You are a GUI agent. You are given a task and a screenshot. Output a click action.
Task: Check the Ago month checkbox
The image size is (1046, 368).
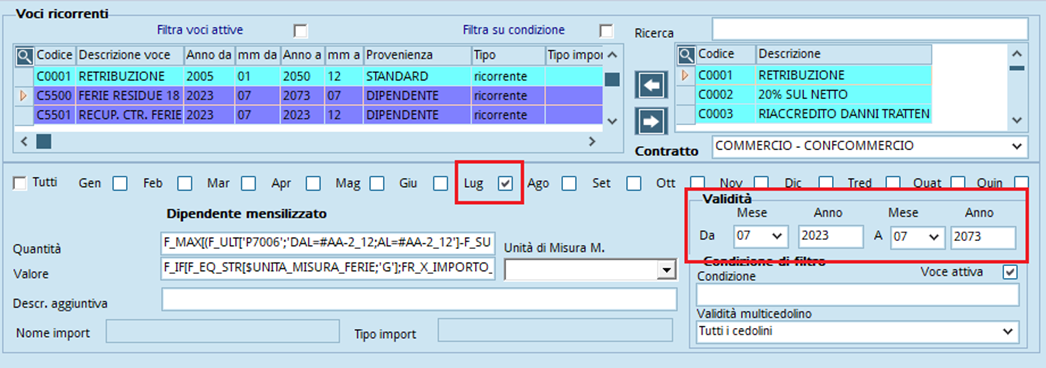[568, 183]
